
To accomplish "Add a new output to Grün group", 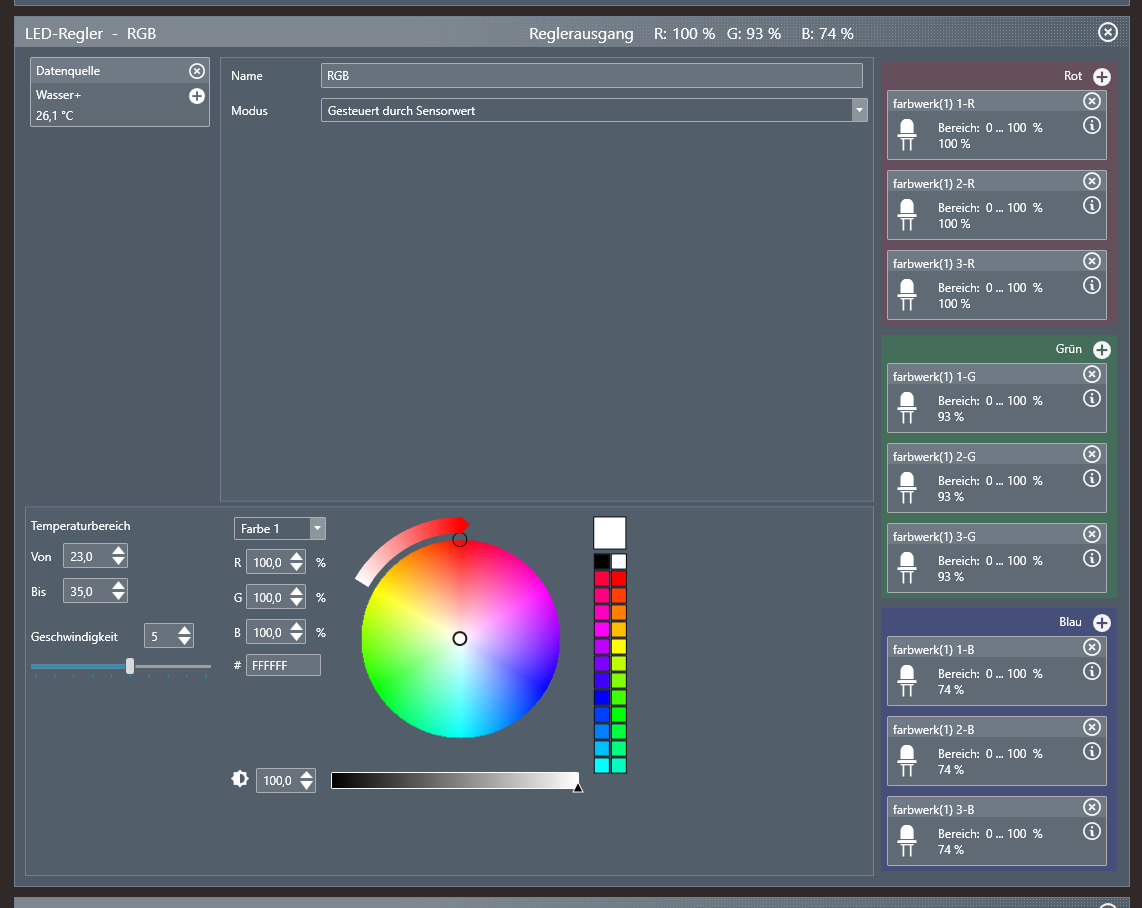I will click(1101, 350).
